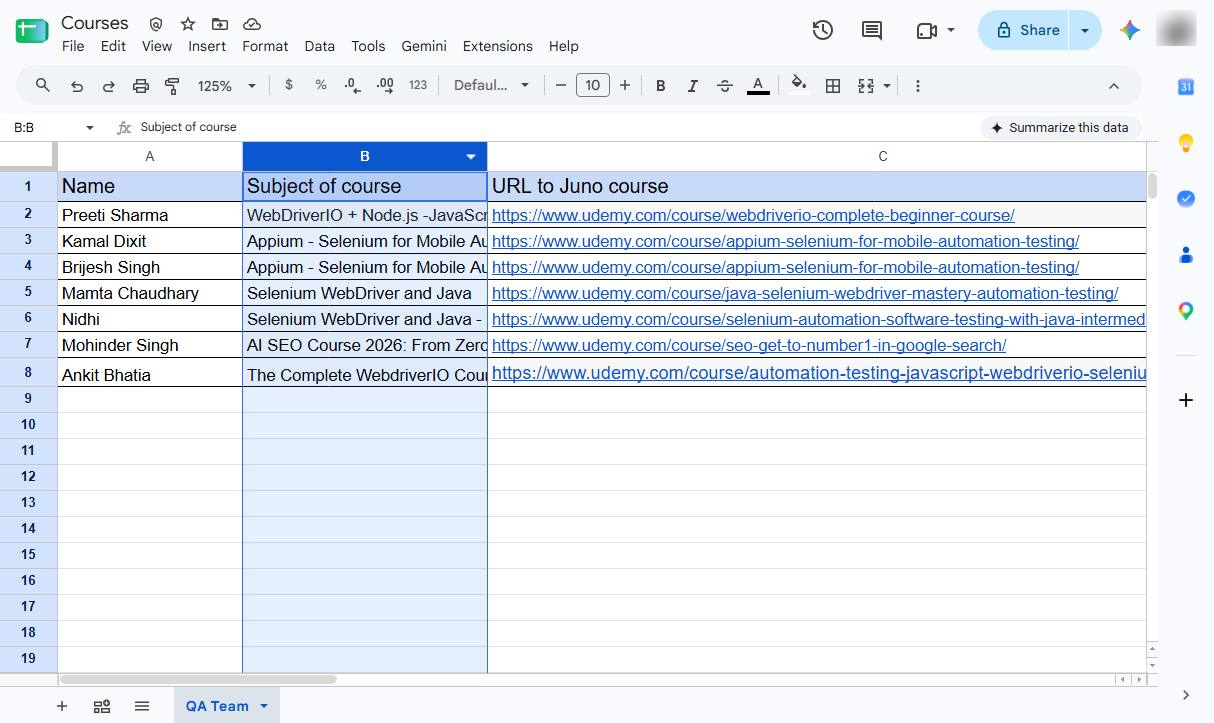The width and height of the screenshot is (1214, 723).
Task: Toggle strikethrough formatting
Action: 725,86
